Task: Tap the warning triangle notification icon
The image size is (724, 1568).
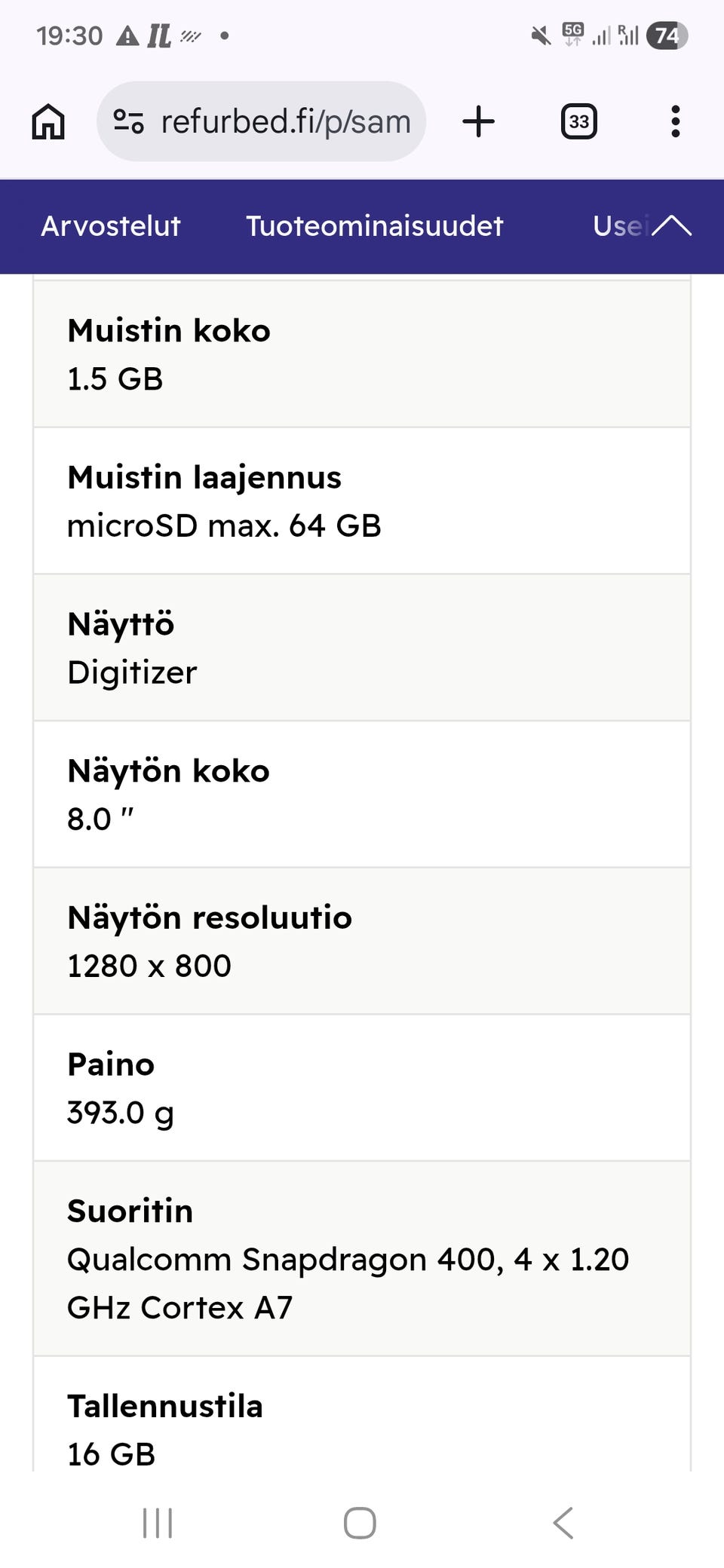Action: [127, 35]
